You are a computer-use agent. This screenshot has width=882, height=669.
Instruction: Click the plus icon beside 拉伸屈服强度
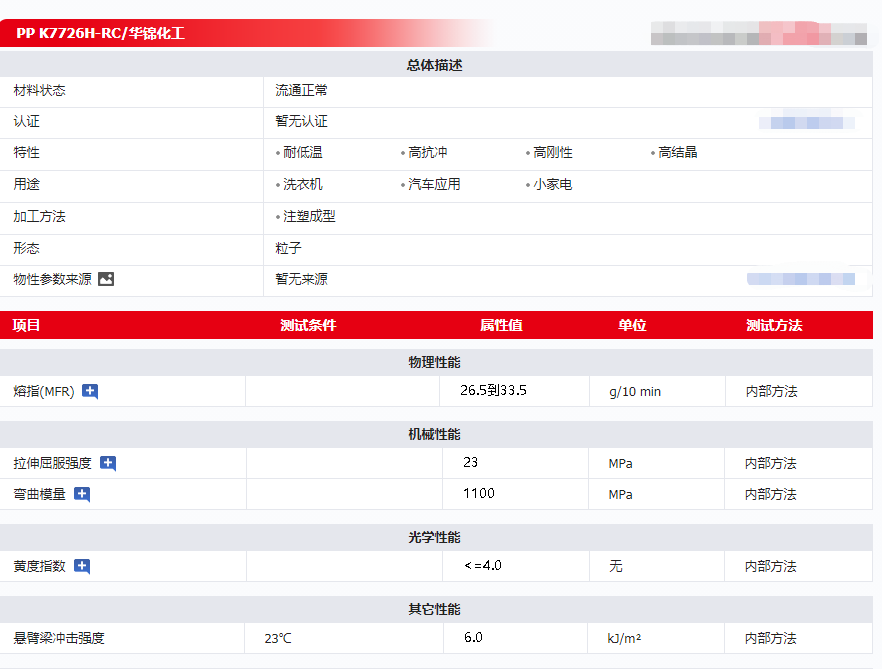(107, 463)
